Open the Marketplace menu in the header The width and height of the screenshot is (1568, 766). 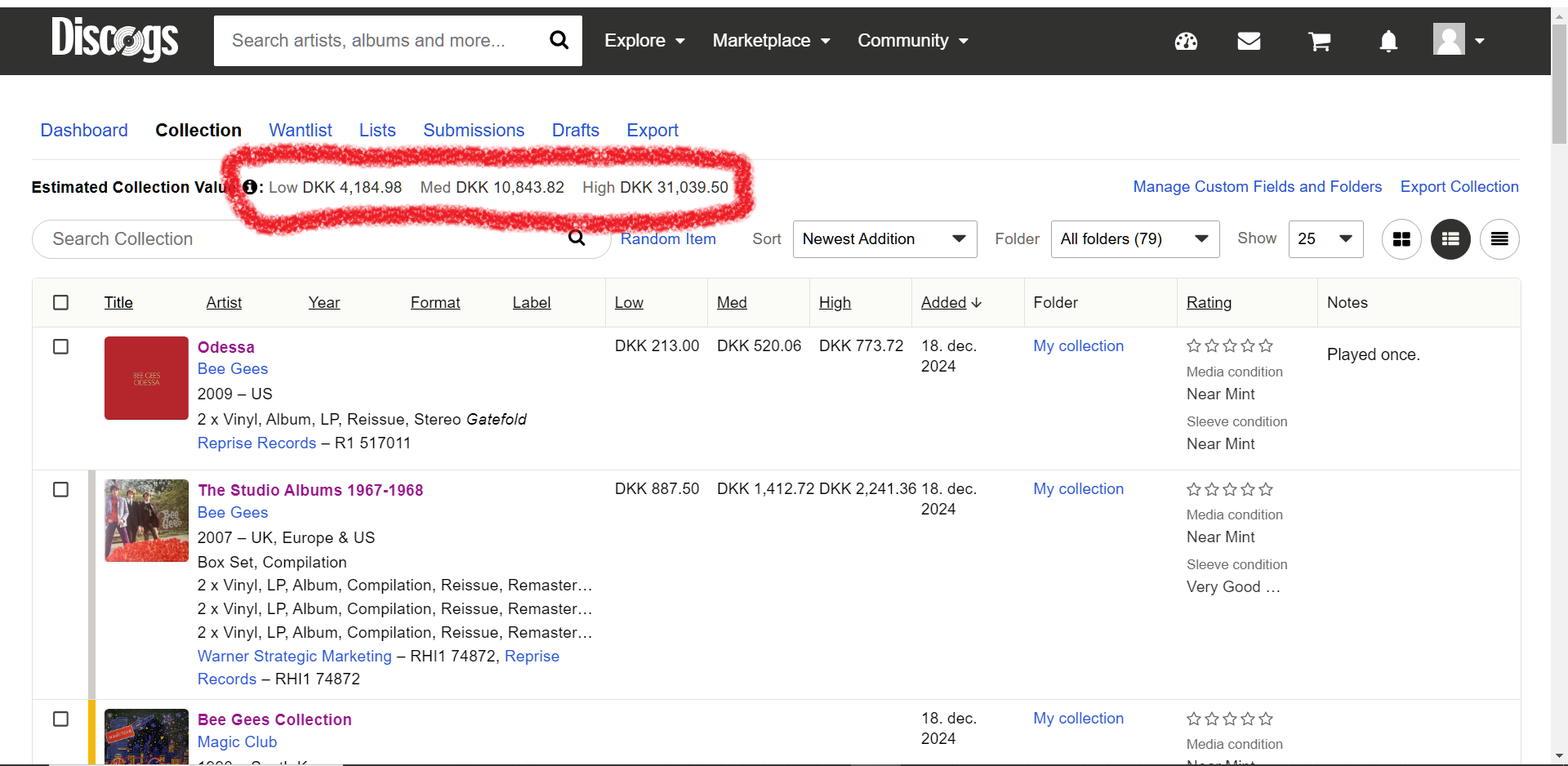pos(771,41)
